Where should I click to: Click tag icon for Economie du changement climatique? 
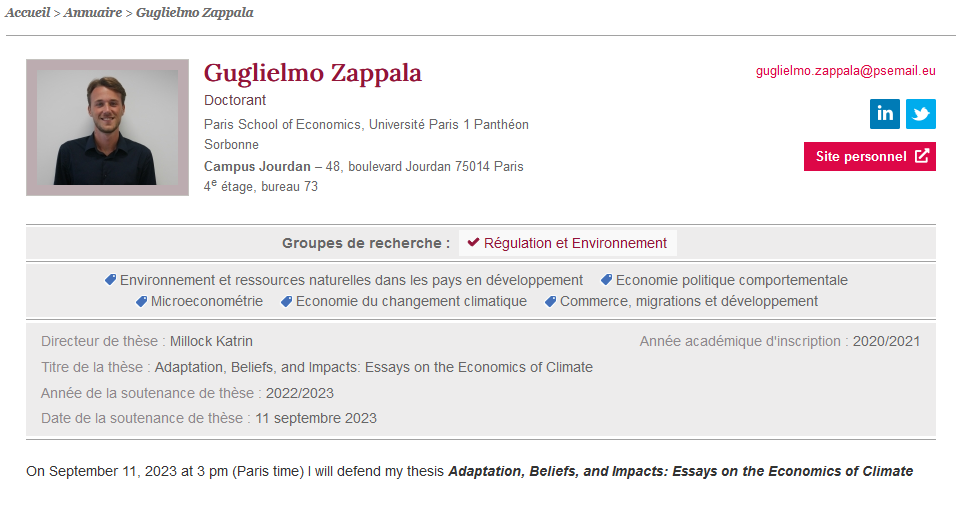[x=287, y=301]
